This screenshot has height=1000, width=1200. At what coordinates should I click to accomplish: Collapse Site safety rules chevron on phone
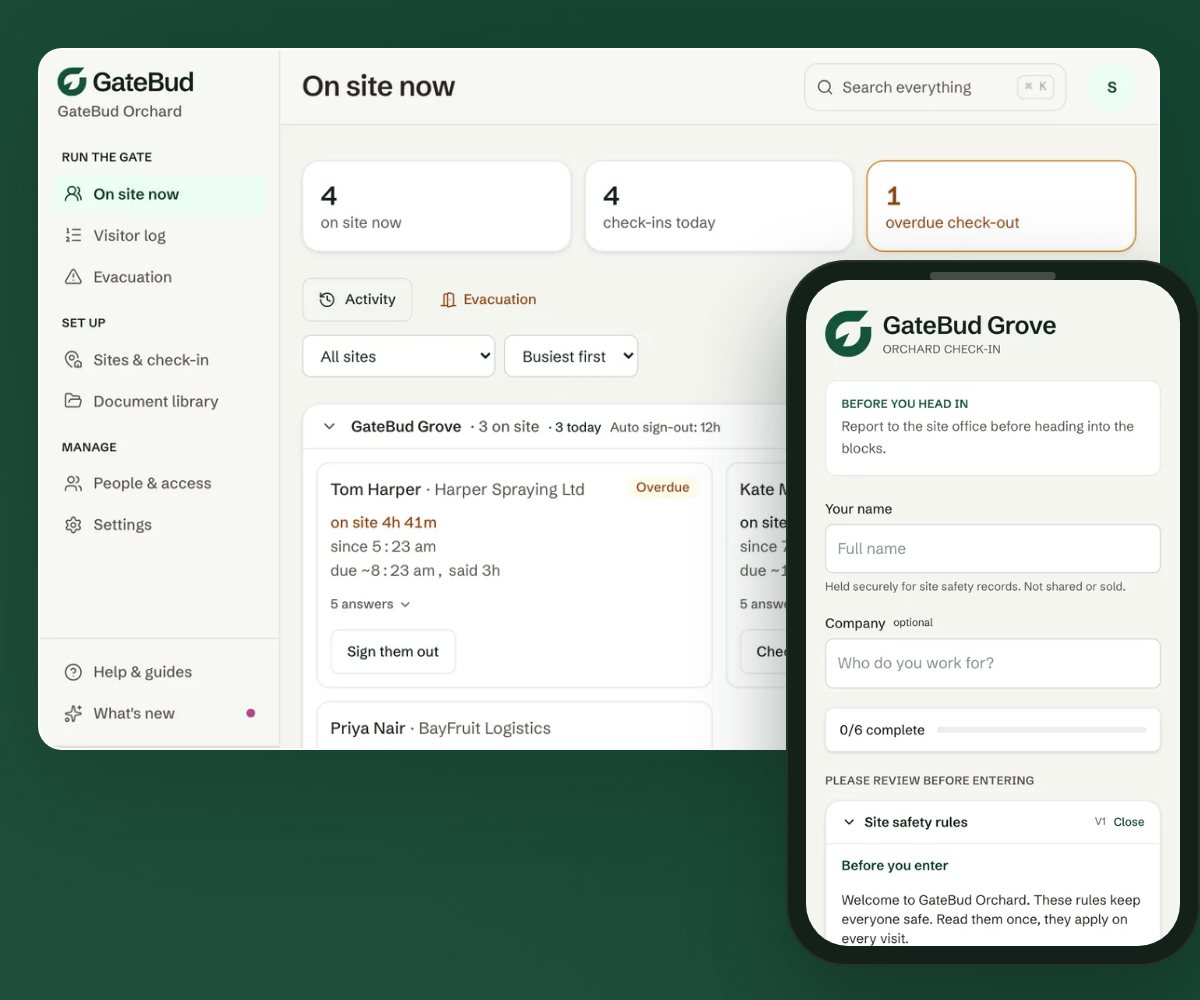(x=849, y=822)
